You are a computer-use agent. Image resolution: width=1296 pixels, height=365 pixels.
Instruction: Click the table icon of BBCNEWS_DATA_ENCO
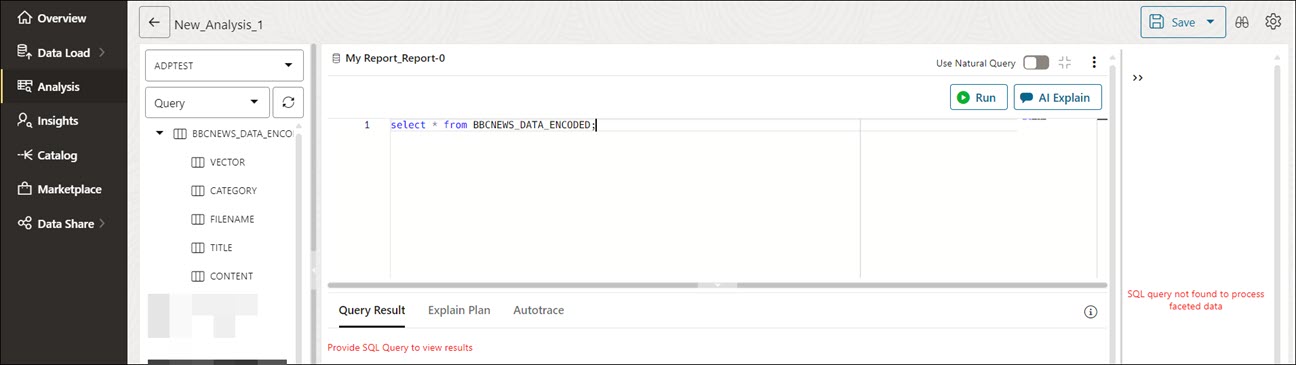(x=180, y=133)
